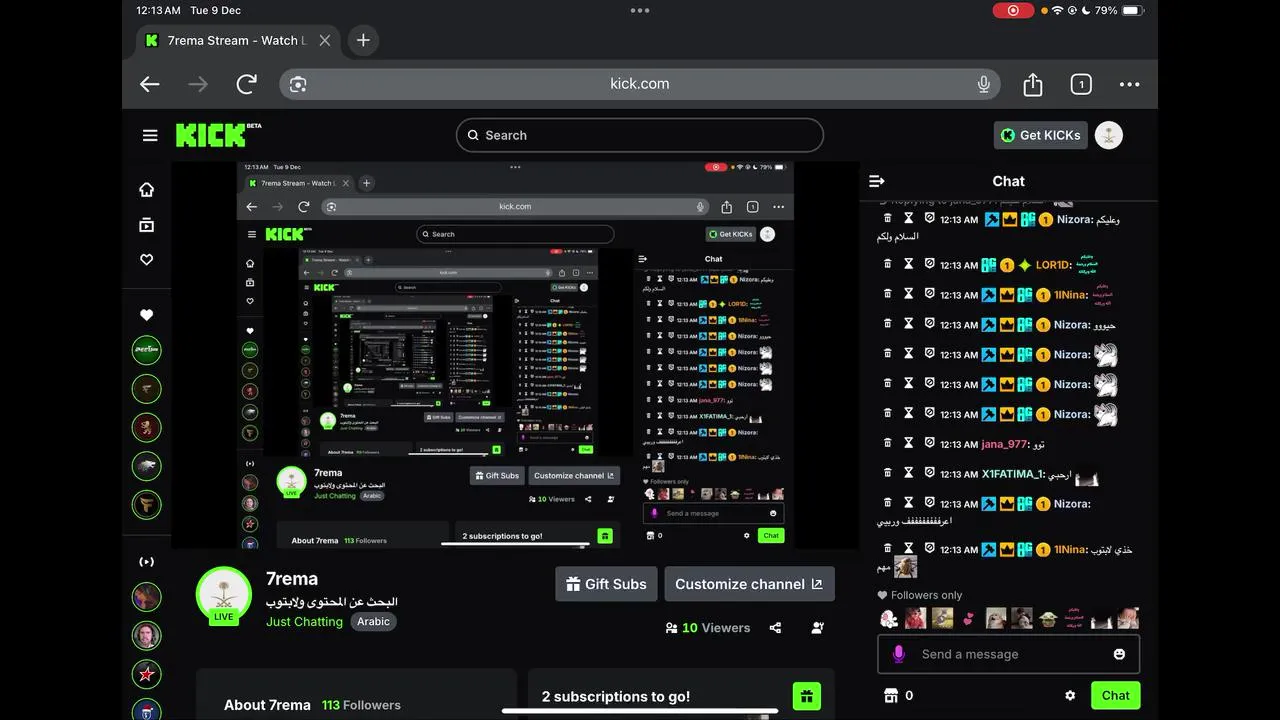1280x720 pixels.
Task: Open Following with the outlined heart icon in the sidebar
Action: [147, 259]
